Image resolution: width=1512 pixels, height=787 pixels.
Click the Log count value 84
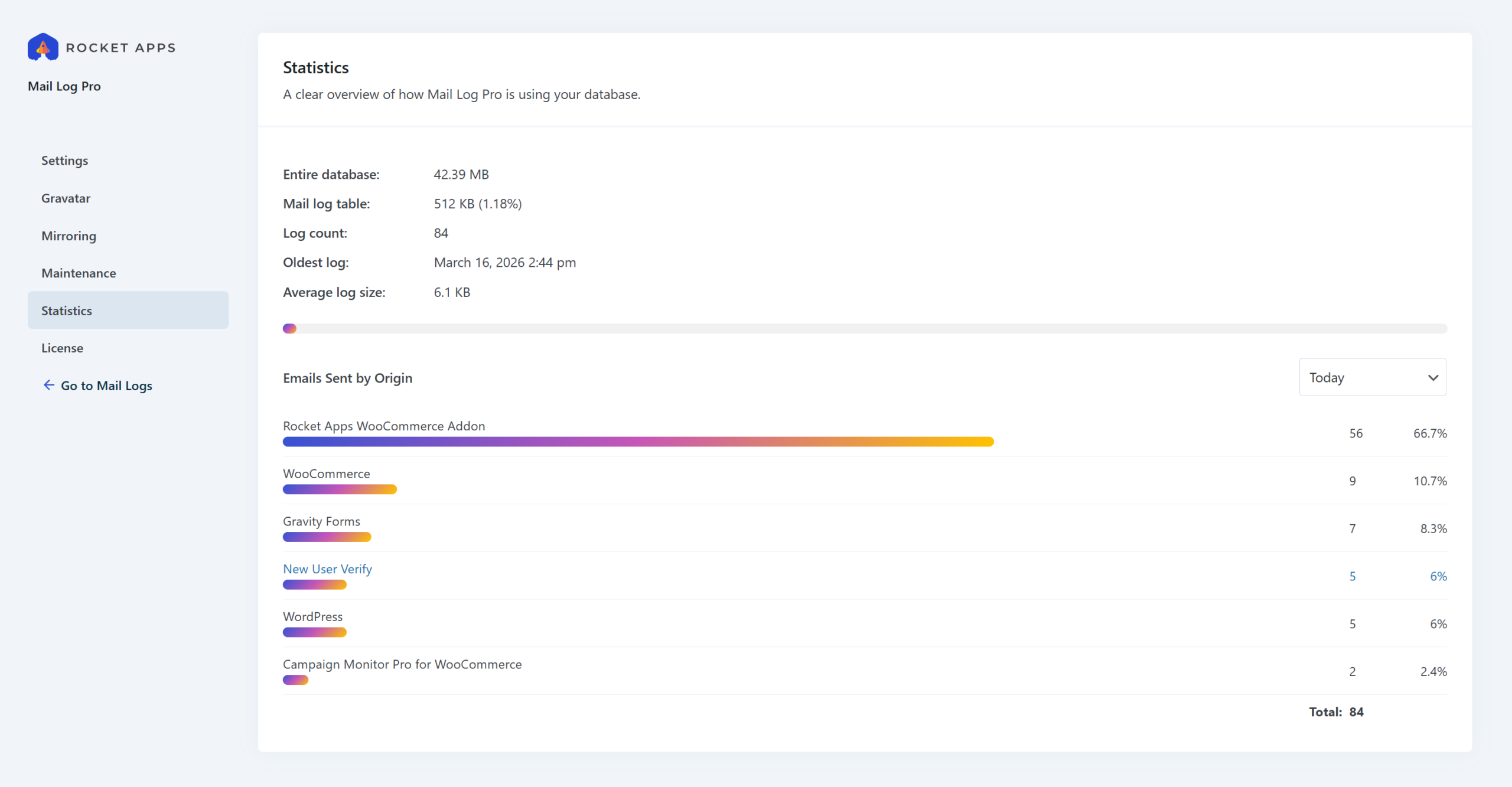coord(441,233)
